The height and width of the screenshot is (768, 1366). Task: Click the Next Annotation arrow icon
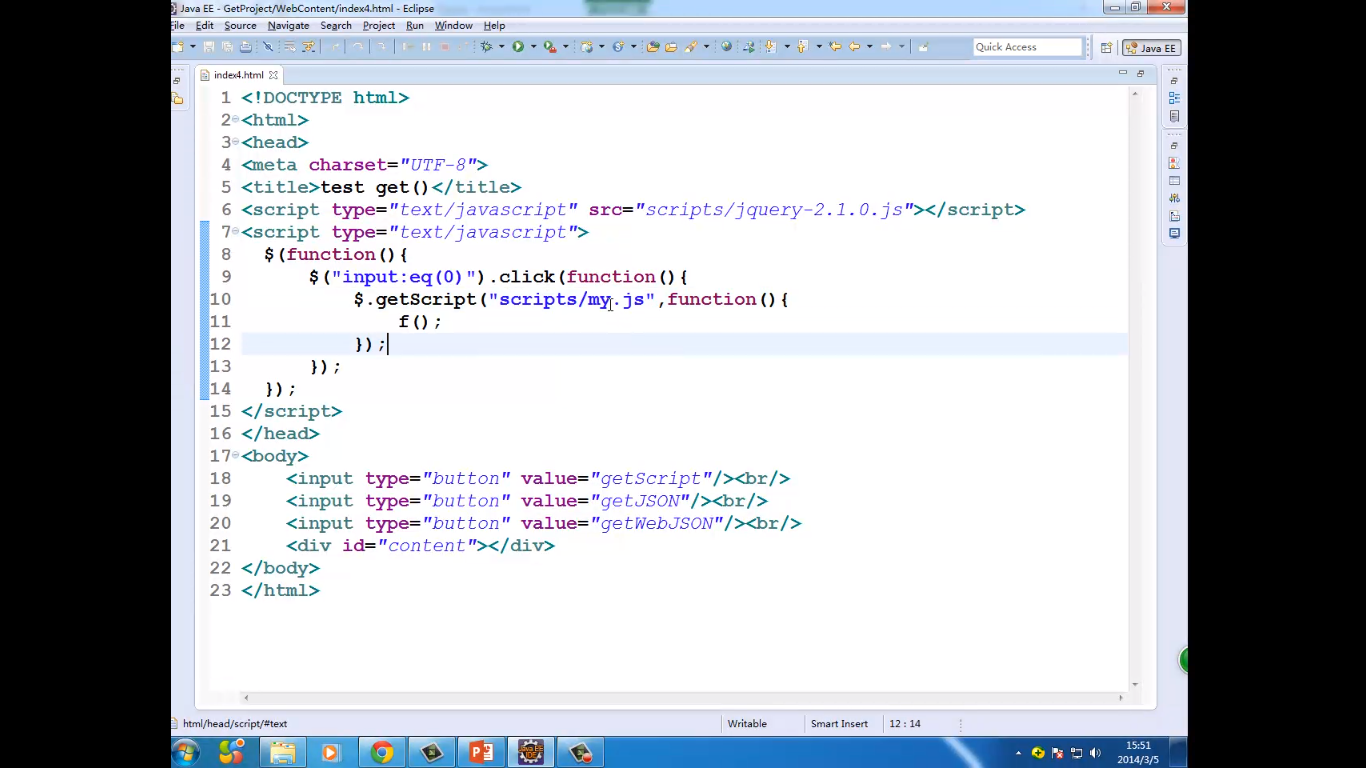point(770,47)
